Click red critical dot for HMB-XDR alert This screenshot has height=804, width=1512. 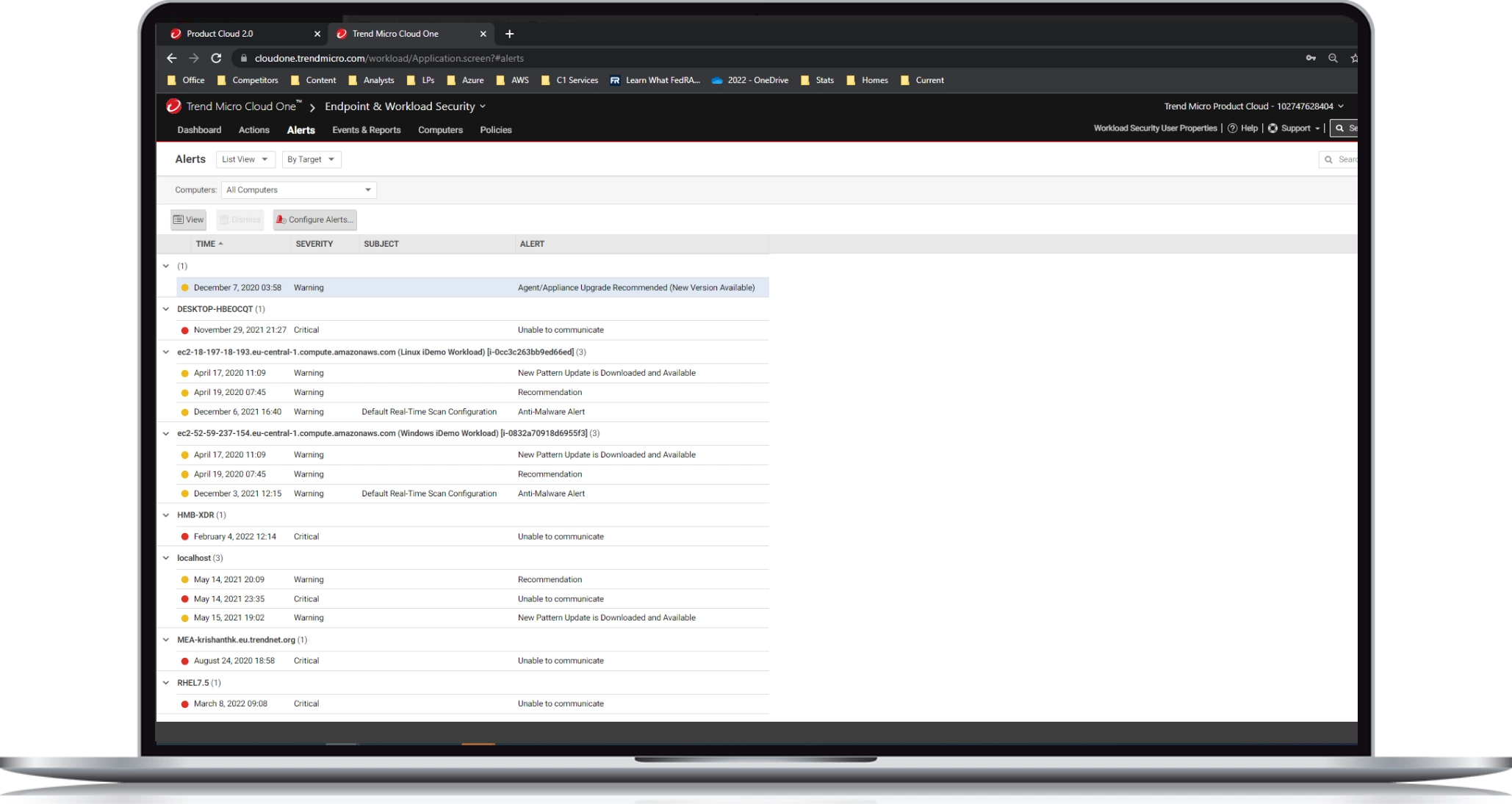(x=185, y=537)
